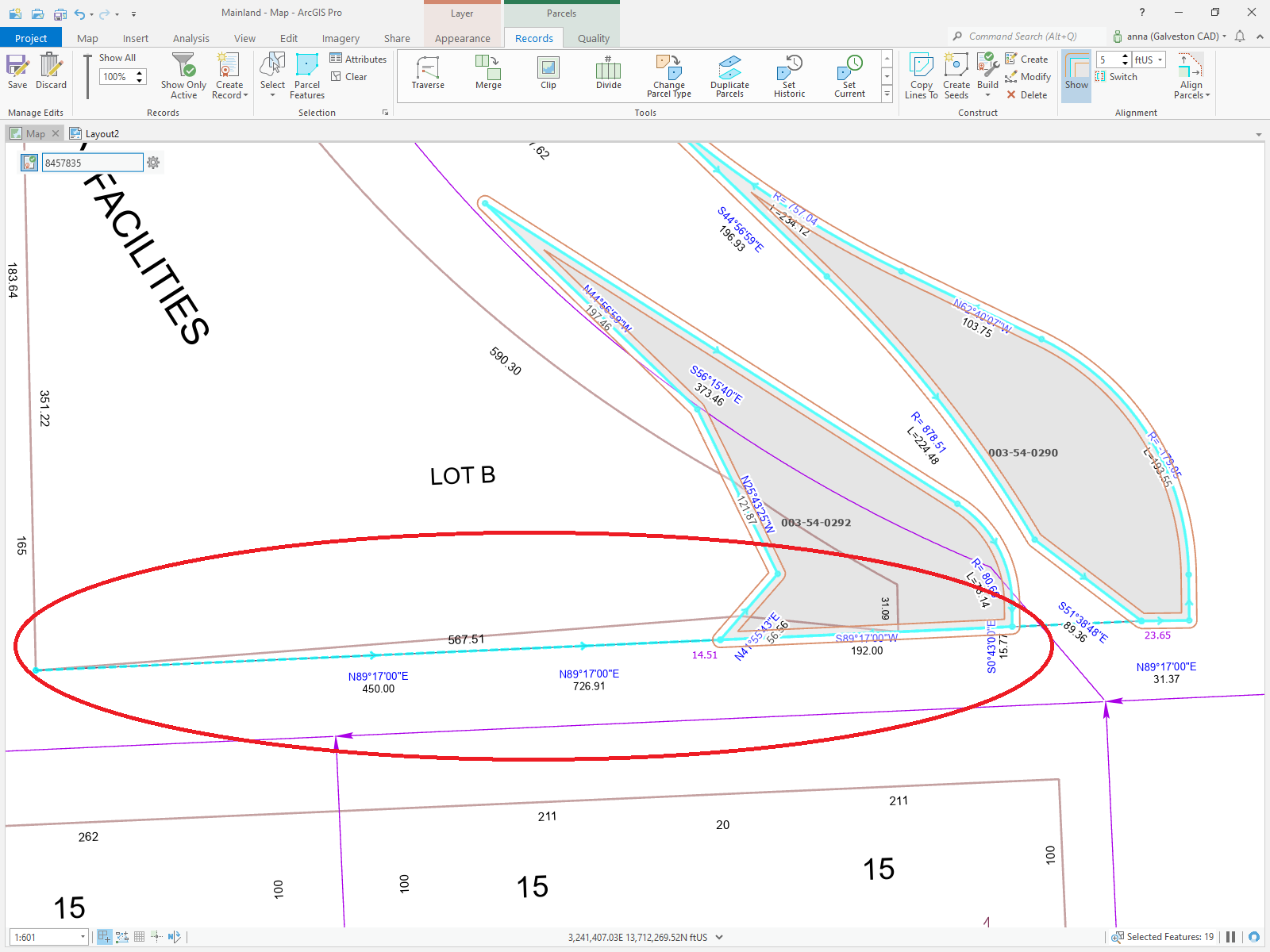
Task: Open the Edit ribbon tab
Action: click(289, 38)
